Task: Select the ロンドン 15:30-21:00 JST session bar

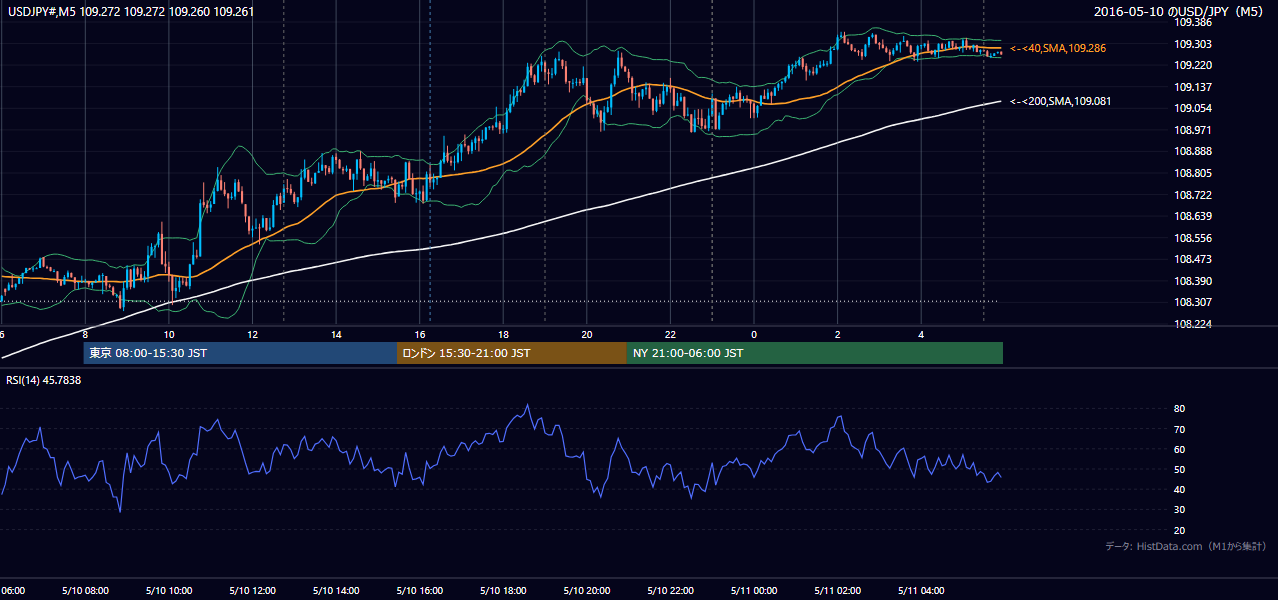Action: pyautogui.click(x=512, y=353)
